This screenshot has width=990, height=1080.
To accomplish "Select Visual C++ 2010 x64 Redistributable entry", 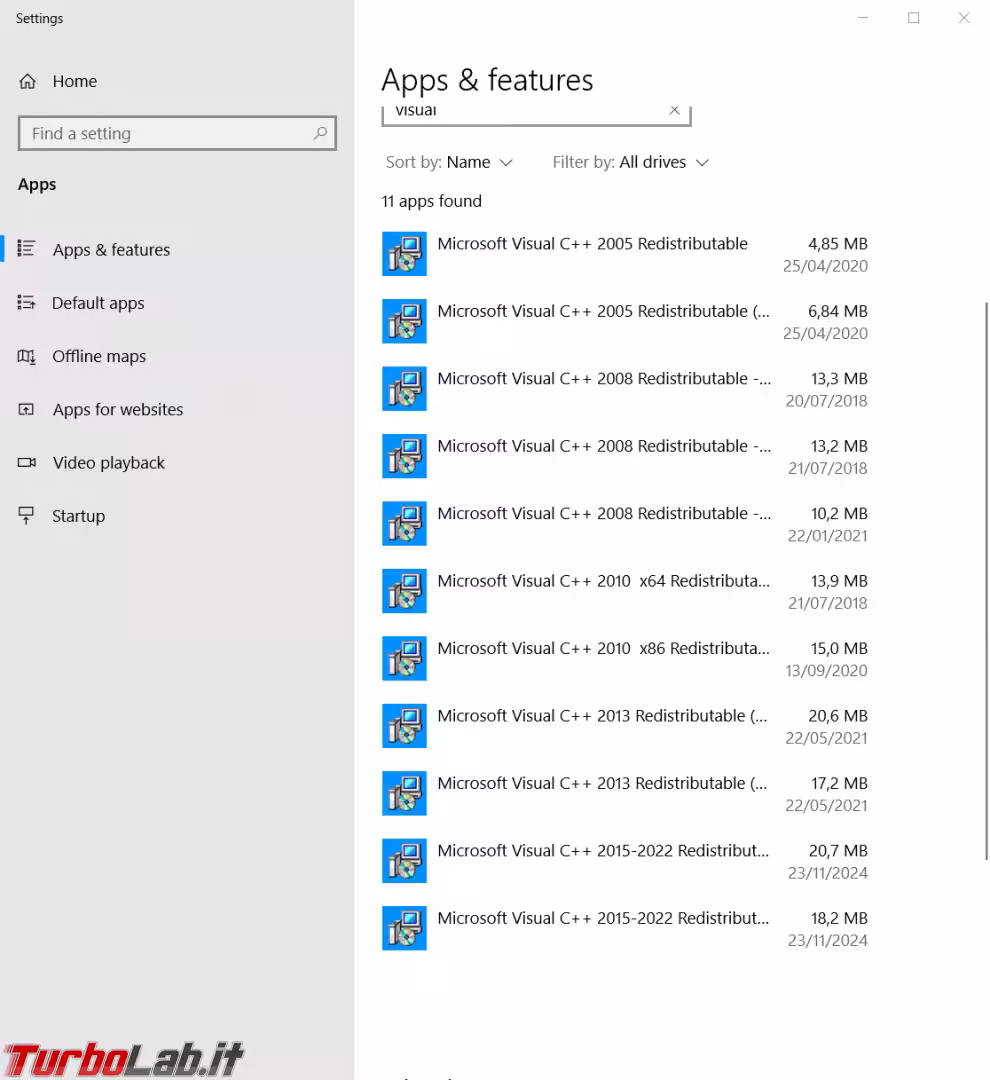I will [603, 591].
